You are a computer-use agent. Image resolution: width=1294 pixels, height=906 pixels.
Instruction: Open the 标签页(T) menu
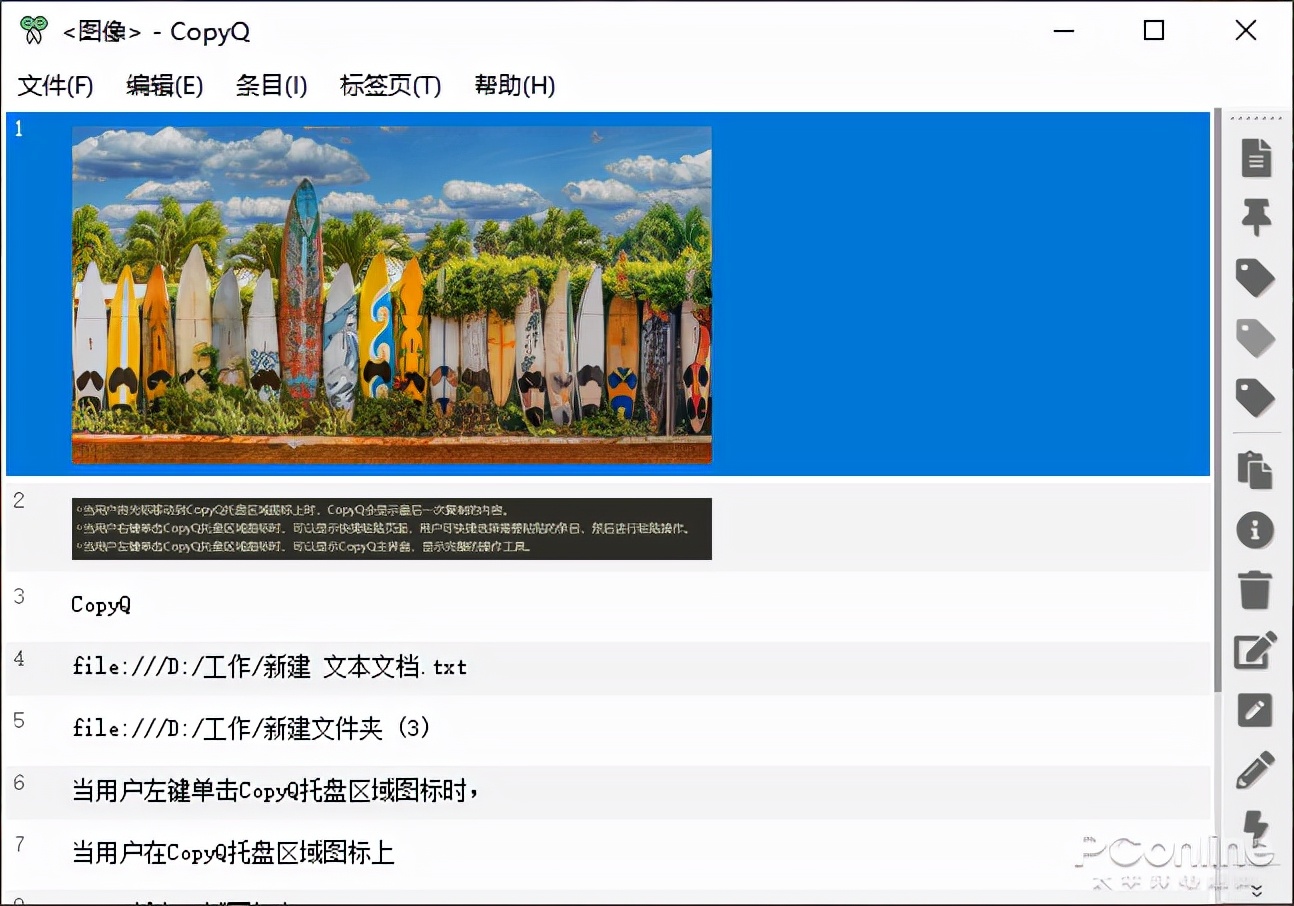pyautogui.click(x=389, y=86)
